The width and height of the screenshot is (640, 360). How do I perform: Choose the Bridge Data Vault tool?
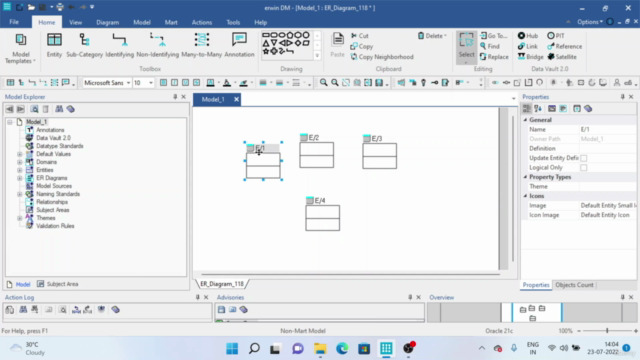click(x=531, y=57)
